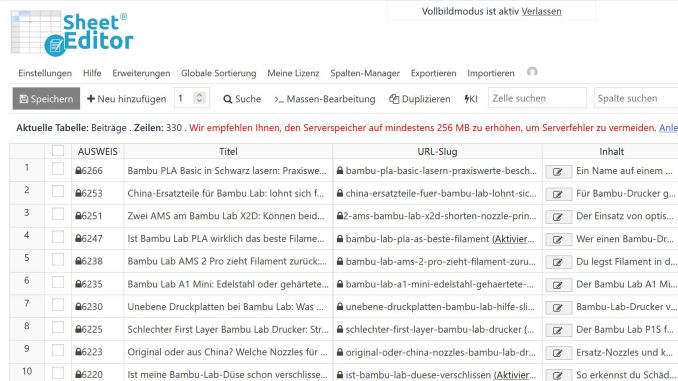Click the Sheet Editor logo
The image size is (678, 381).
(72, 34)
